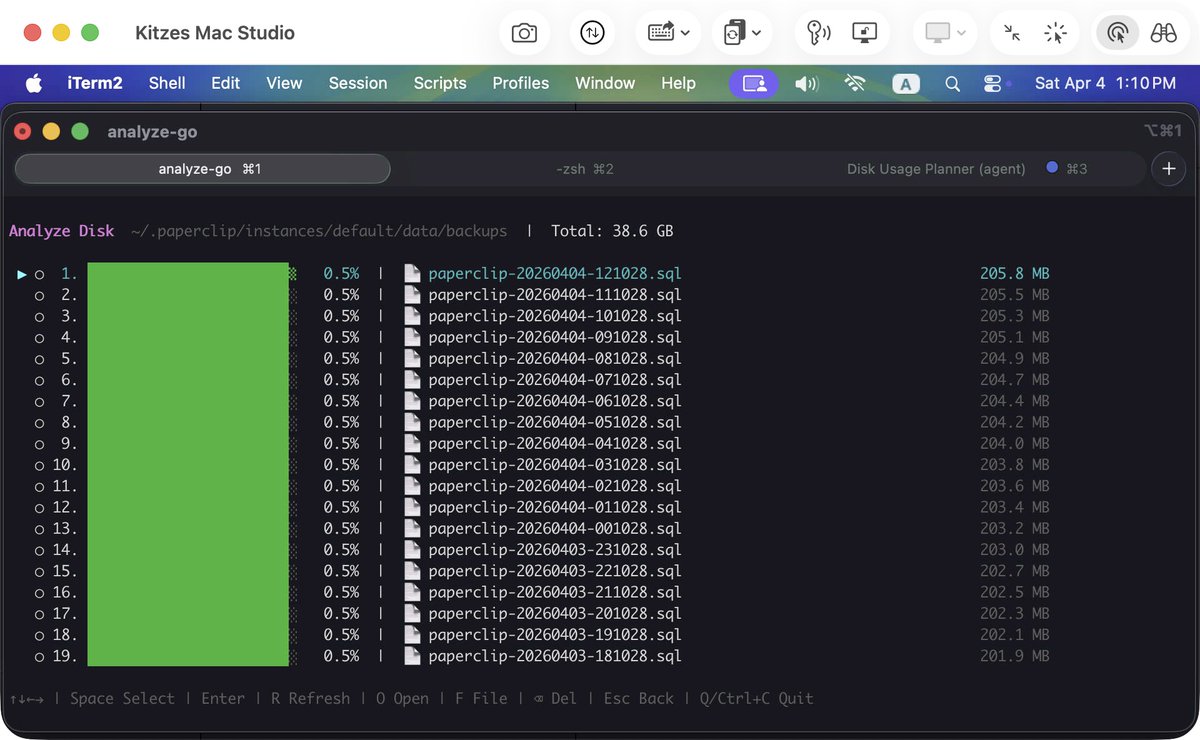The width and height of the screenshot is (1200, 740).
Task: Click the 205.8 MB size value
Action: click(1014, 273)
